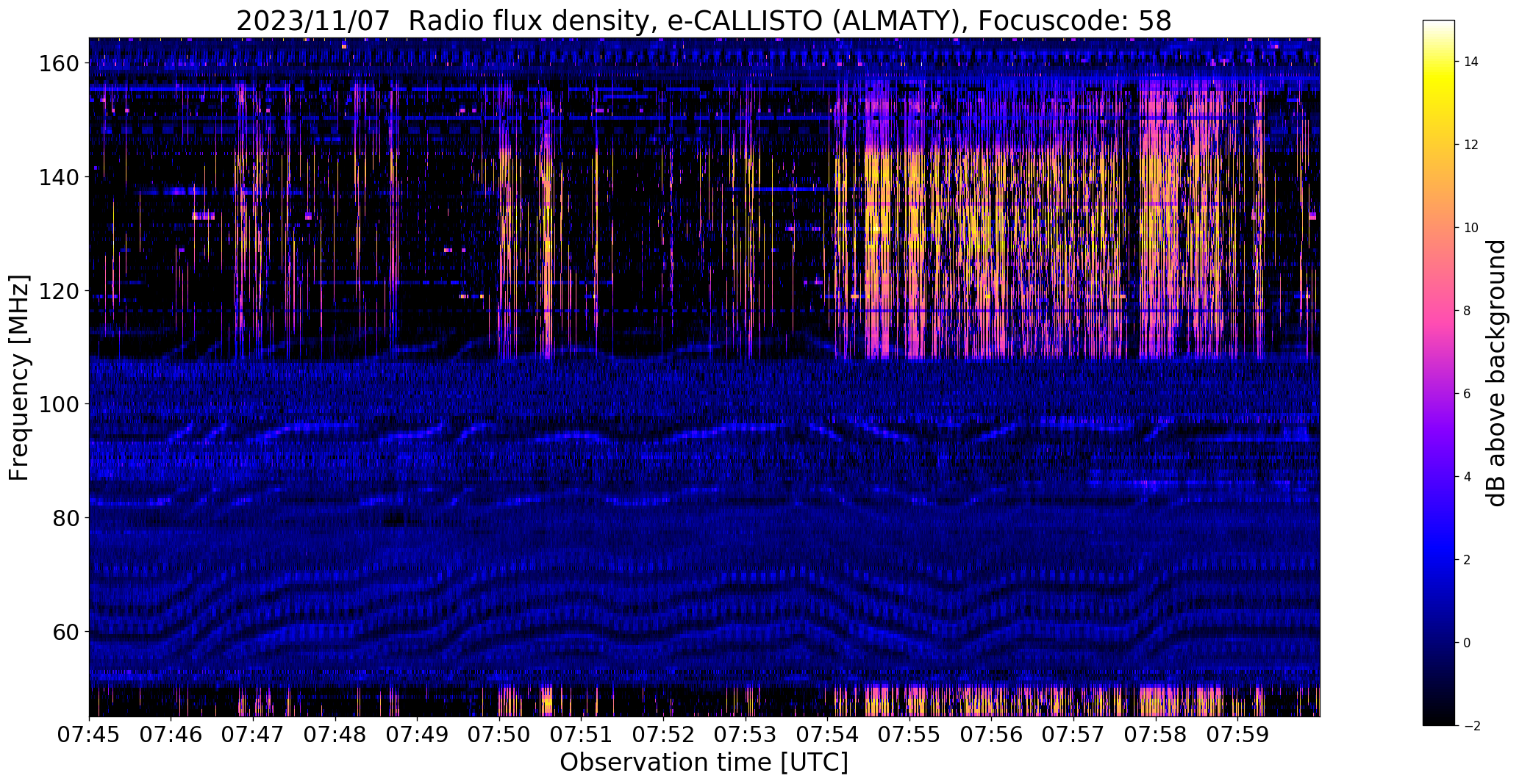Click the 07:50 time tick label

(499, 735)
